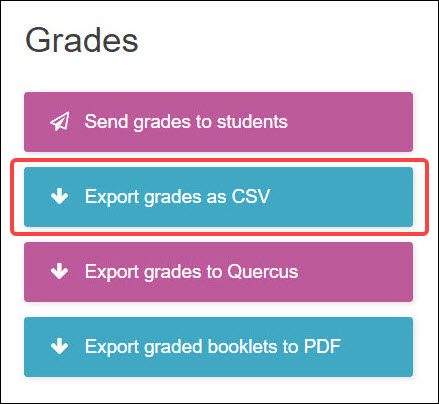Click the word Quercus in the export button
This screenshot has width=439, height=404.
pyautogui.click(x=263, y=272)
